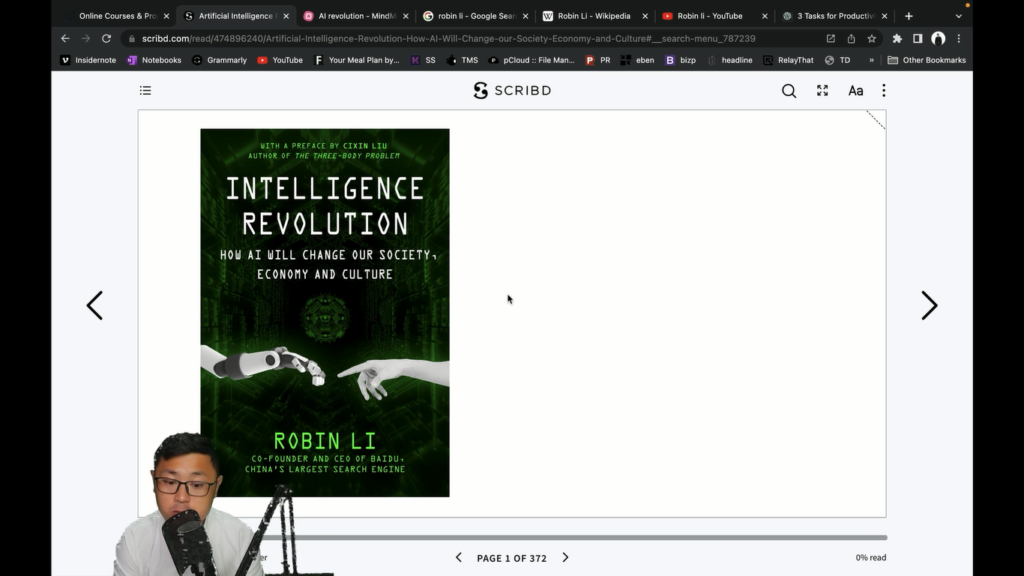Click the small previous-page chevron beside page counter
Screen dimensions: 1024x576
click(458, 558)
